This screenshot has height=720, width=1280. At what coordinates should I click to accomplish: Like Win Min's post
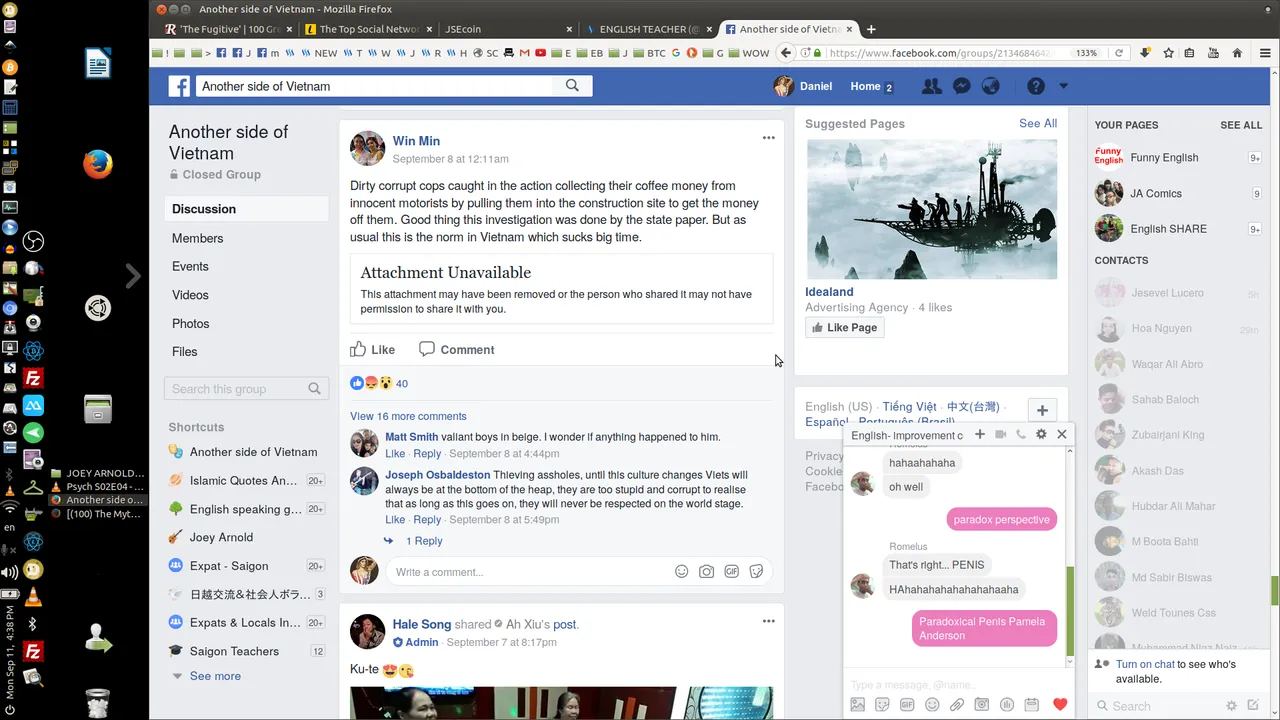click(x=373, y=349)
